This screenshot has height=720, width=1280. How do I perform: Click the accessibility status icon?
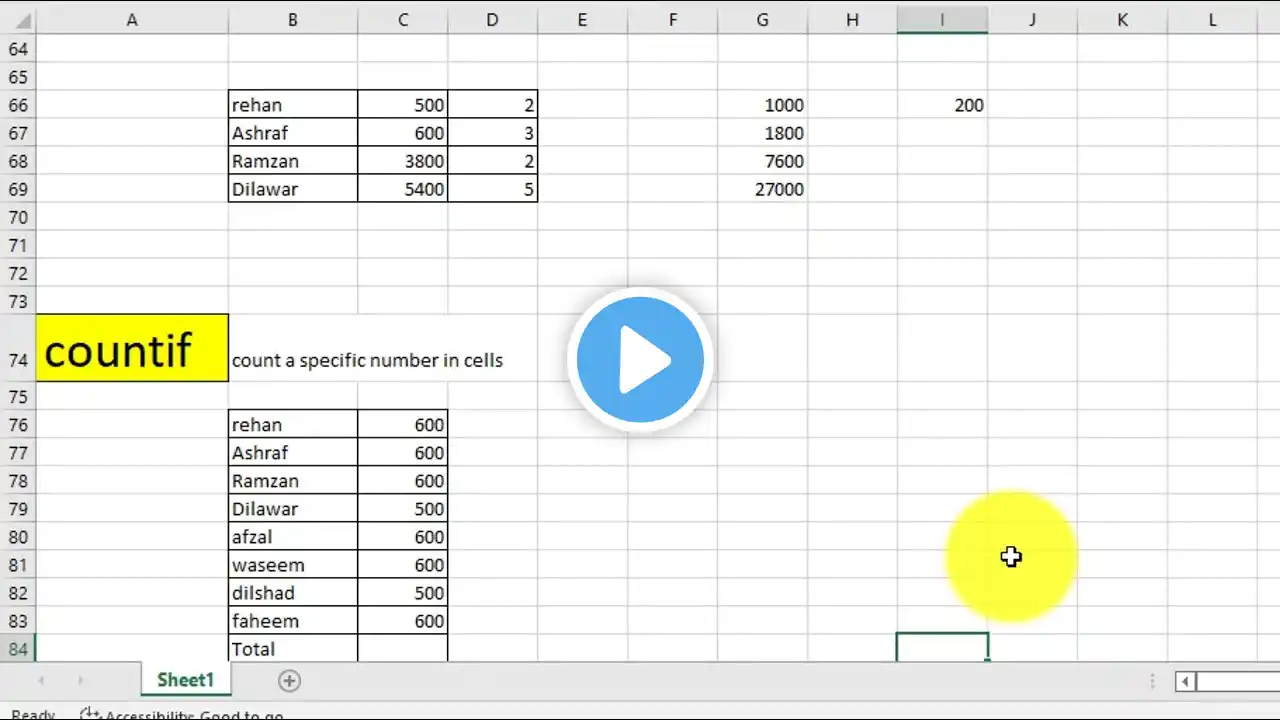tap(90, 714)
